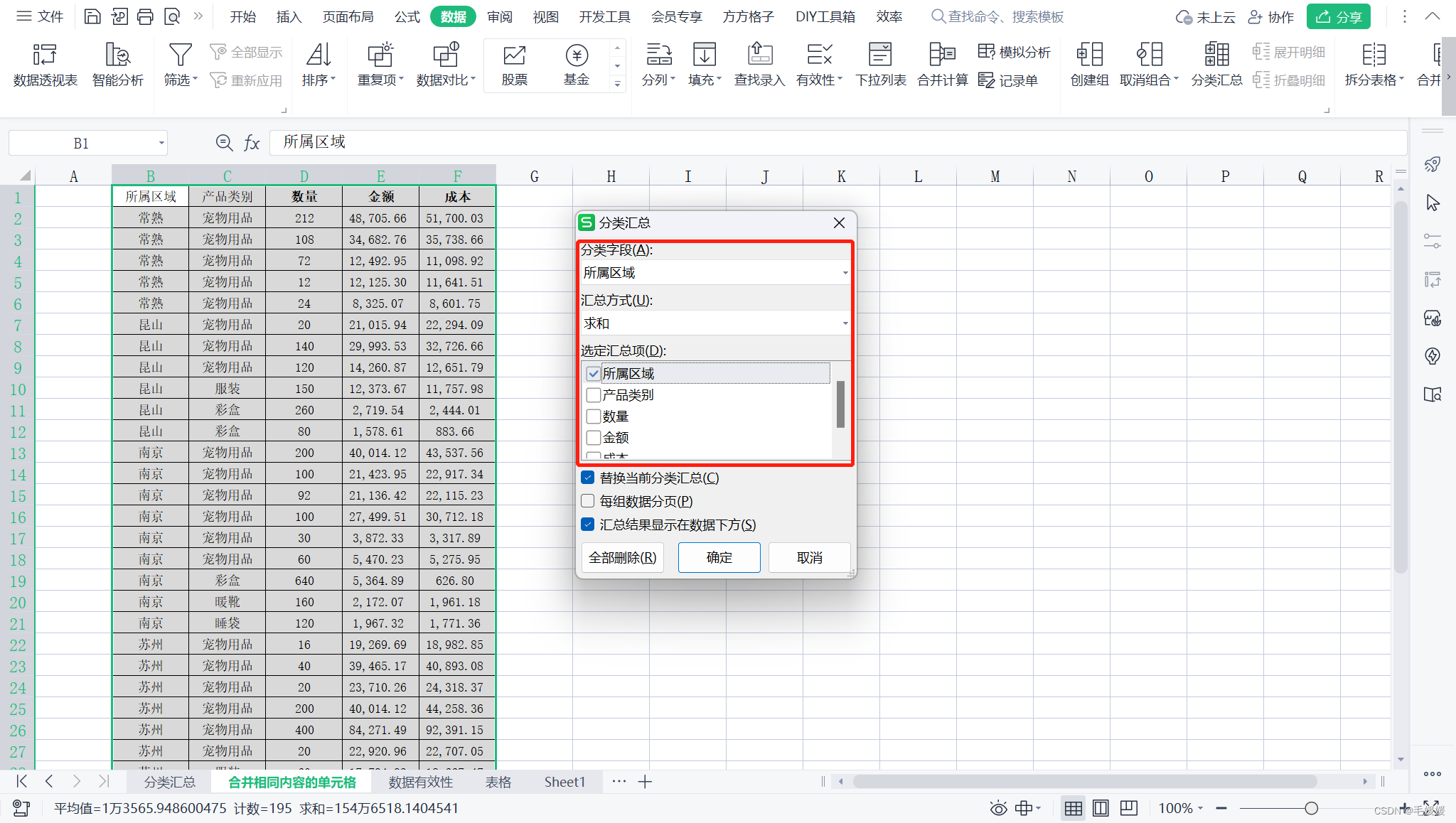Toggle the 替换当前分类汇总 checkbox
Screen dimensions: 1456x823
tap(588, 478)
